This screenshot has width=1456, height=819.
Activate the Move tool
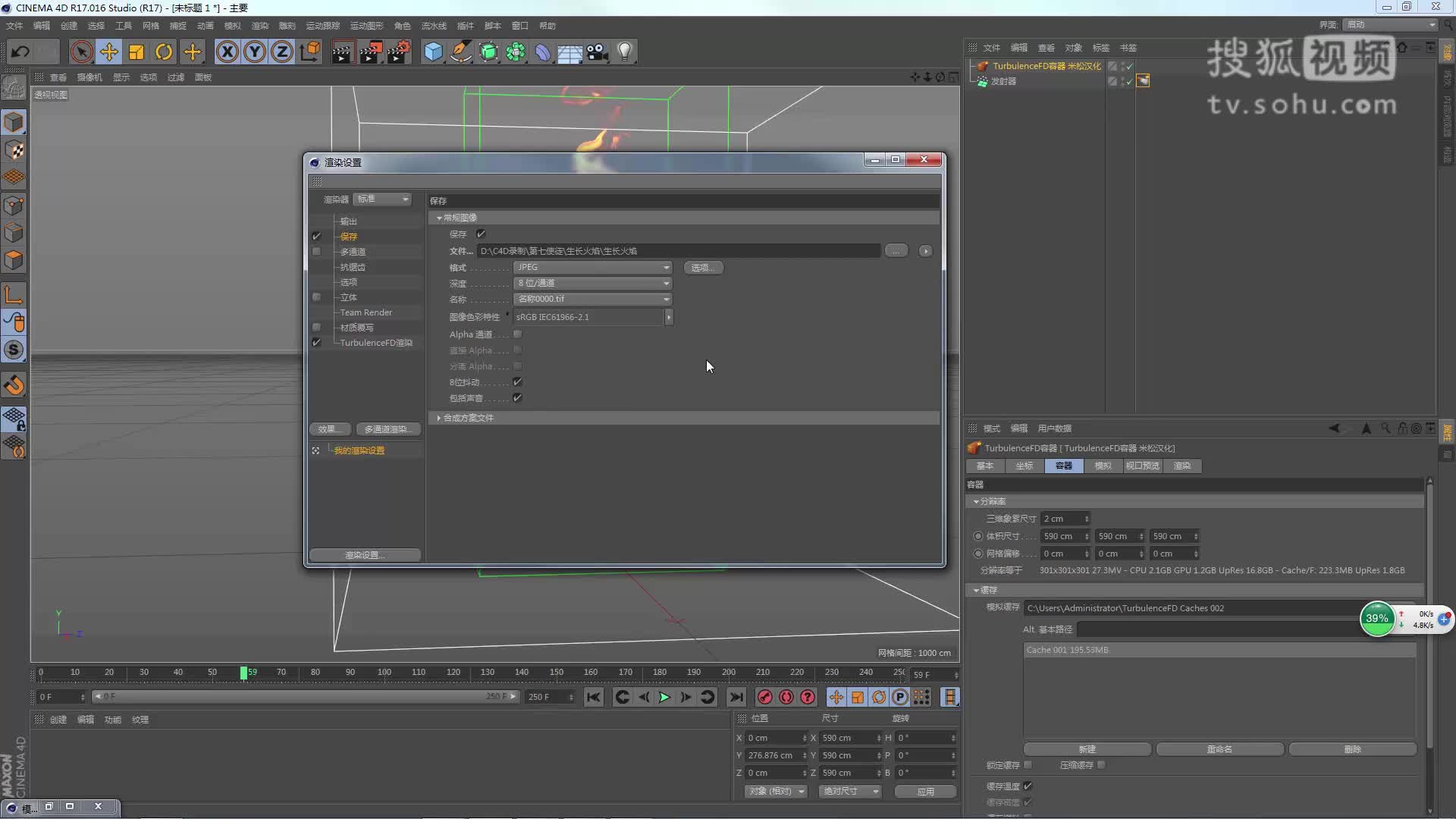pyautogui.click(x=108, y=52)
